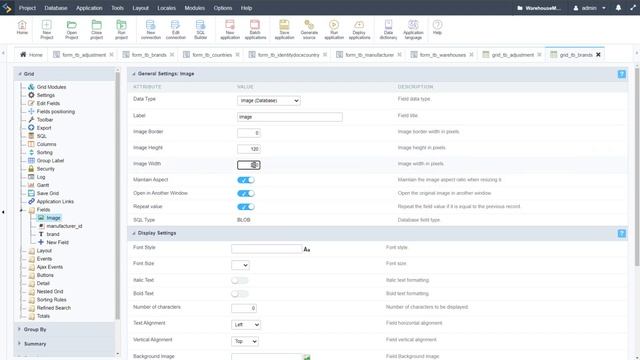Click the New application icon

pyautogui.click(x=230, y=30)
